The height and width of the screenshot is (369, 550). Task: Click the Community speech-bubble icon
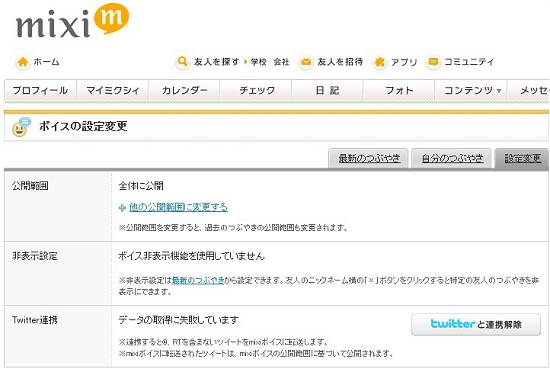pos(433,62)
